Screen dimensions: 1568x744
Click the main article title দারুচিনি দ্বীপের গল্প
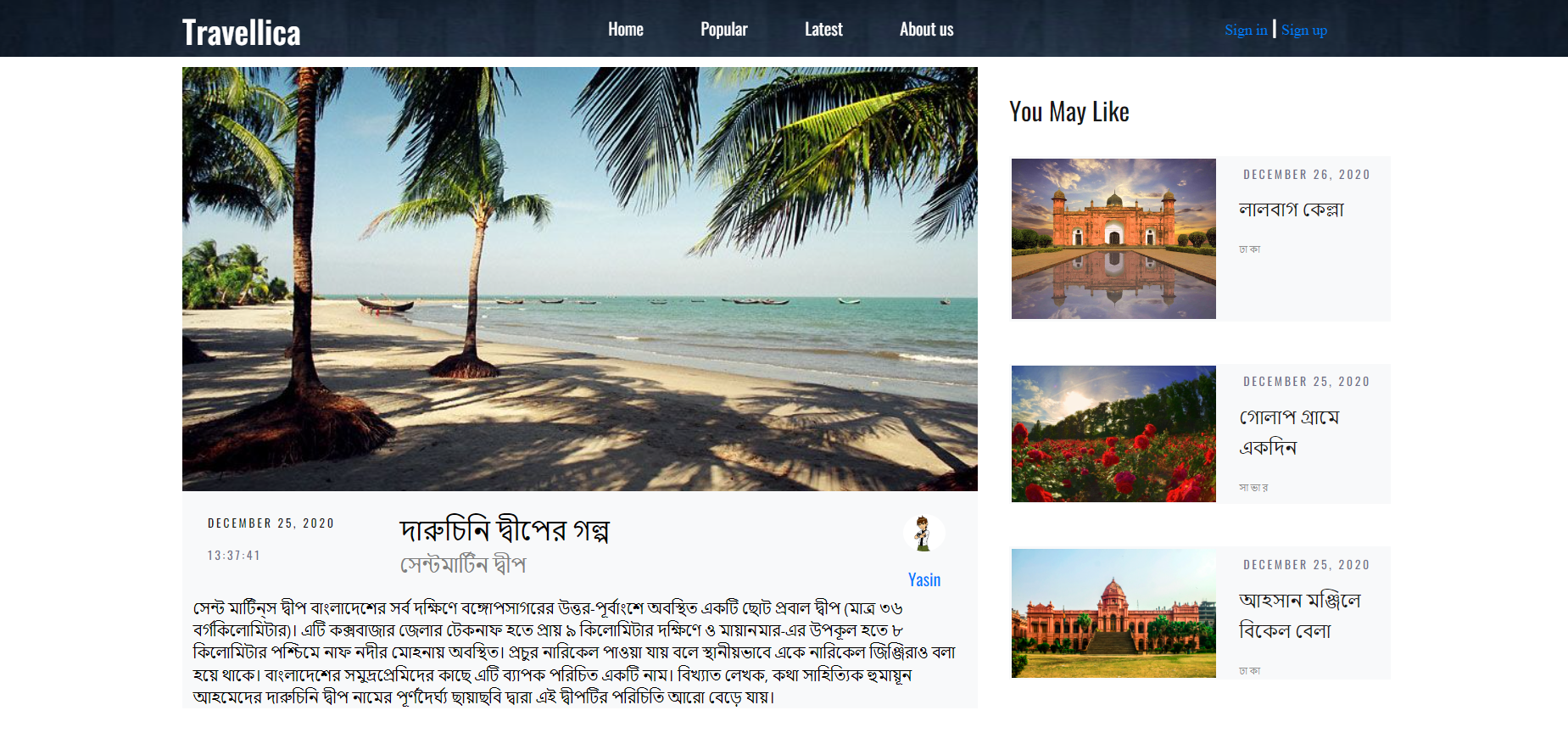(505, 530)
